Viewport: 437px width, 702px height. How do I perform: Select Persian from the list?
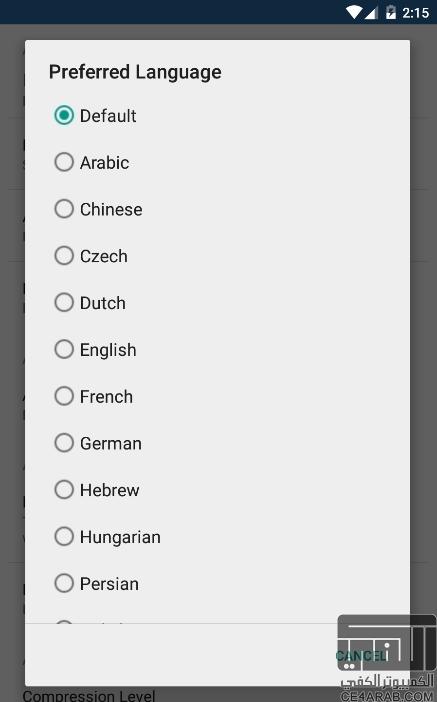[64, 583]
